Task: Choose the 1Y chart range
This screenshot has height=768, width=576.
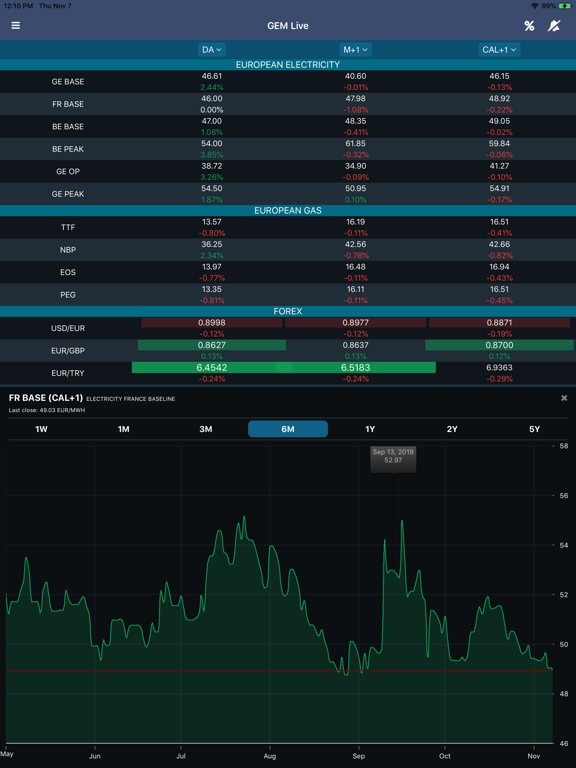Action: 370,429
